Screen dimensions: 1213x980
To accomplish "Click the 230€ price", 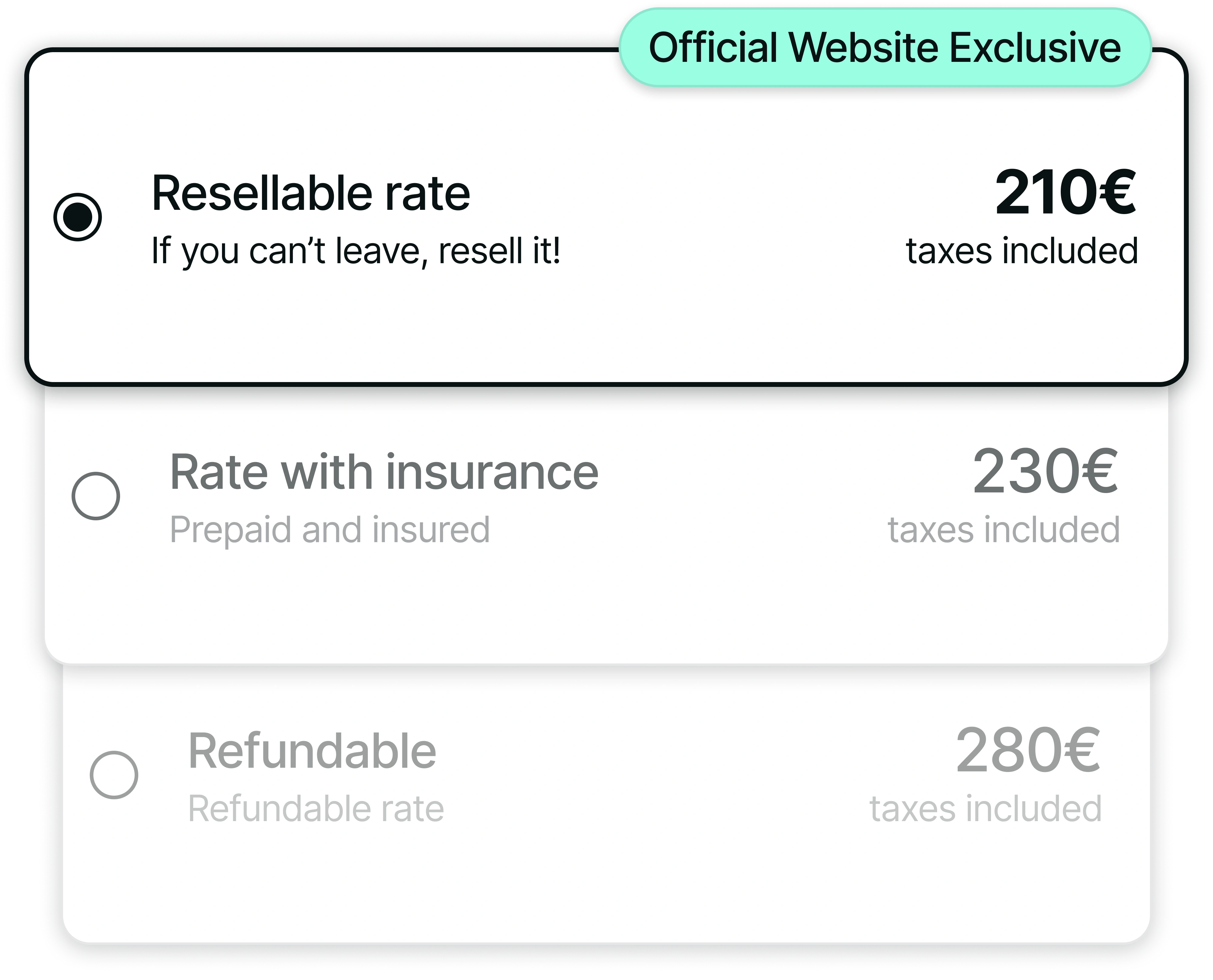I will click(1045, 472).
